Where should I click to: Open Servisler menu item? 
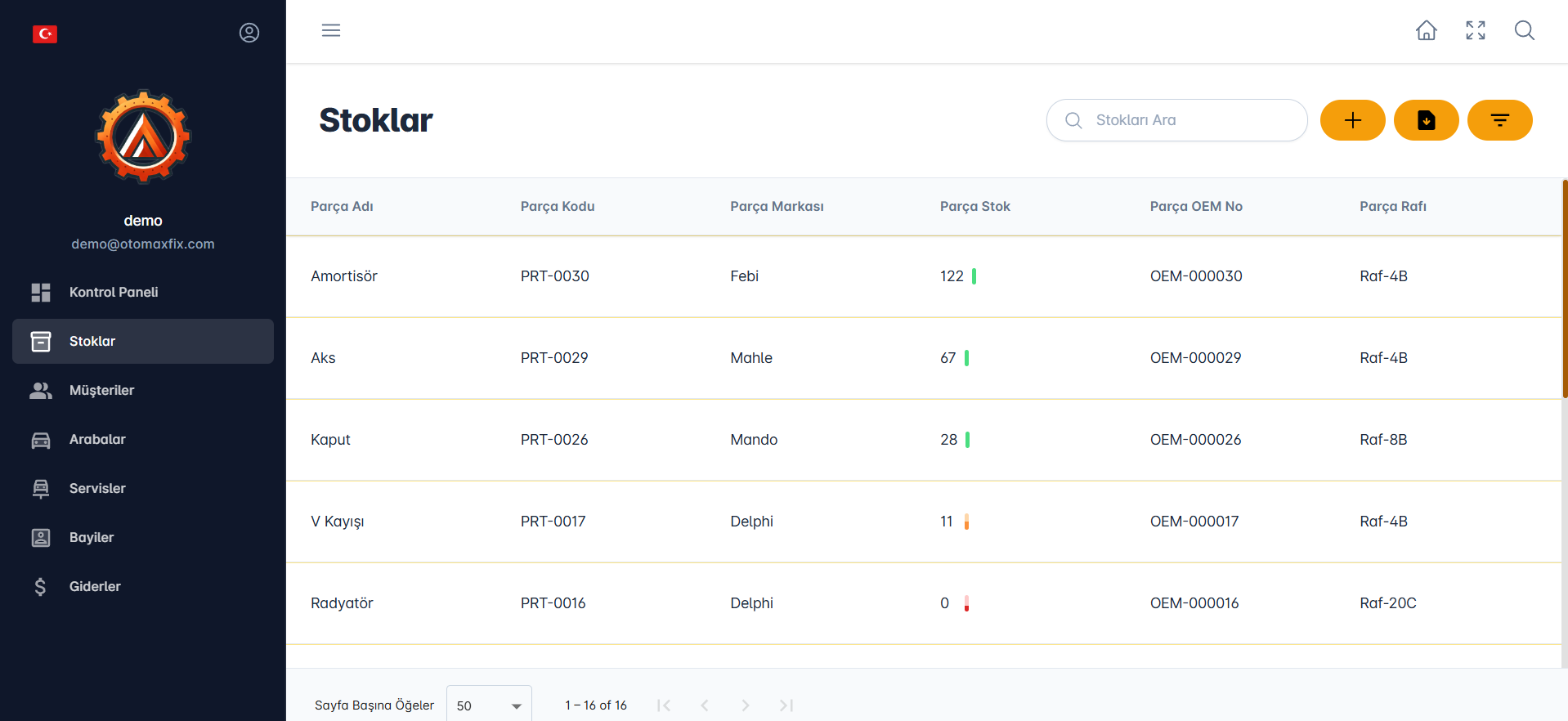click(x=143, y=489)
